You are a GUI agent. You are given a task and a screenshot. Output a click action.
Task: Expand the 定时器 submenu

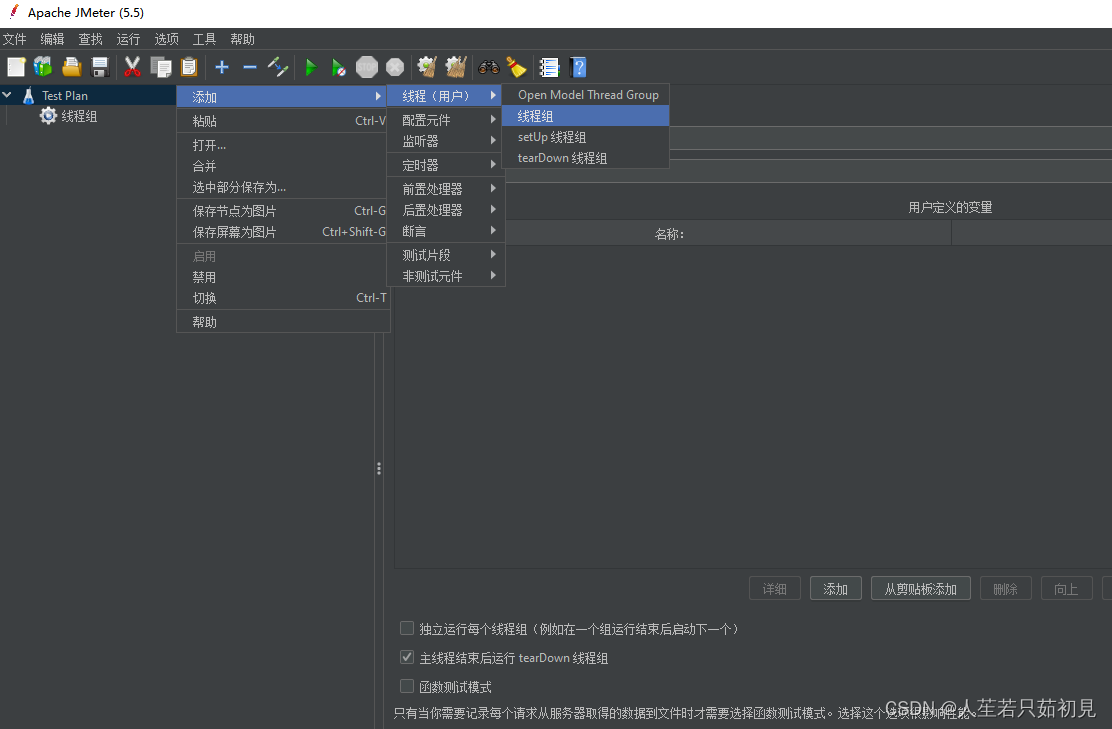click(x=445, y=165)
